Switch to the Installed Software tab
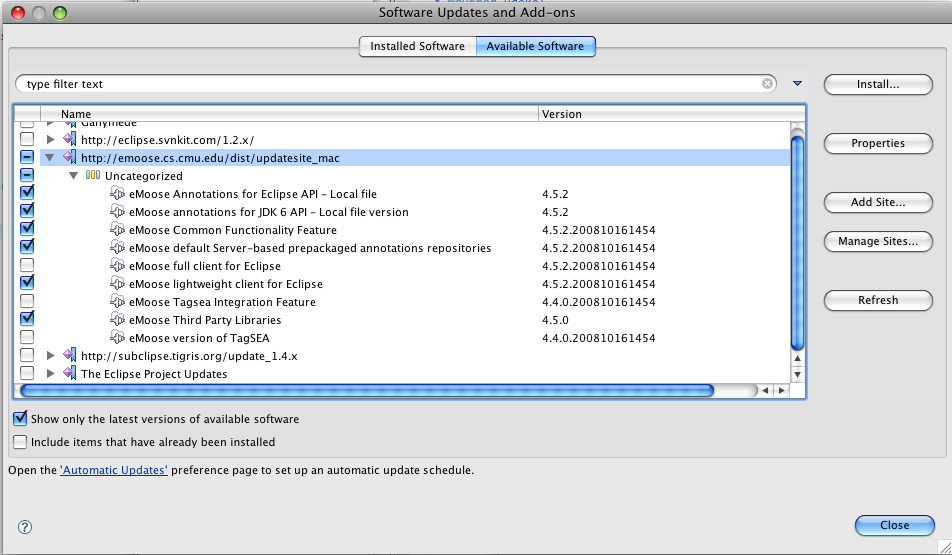 (417, 46)
